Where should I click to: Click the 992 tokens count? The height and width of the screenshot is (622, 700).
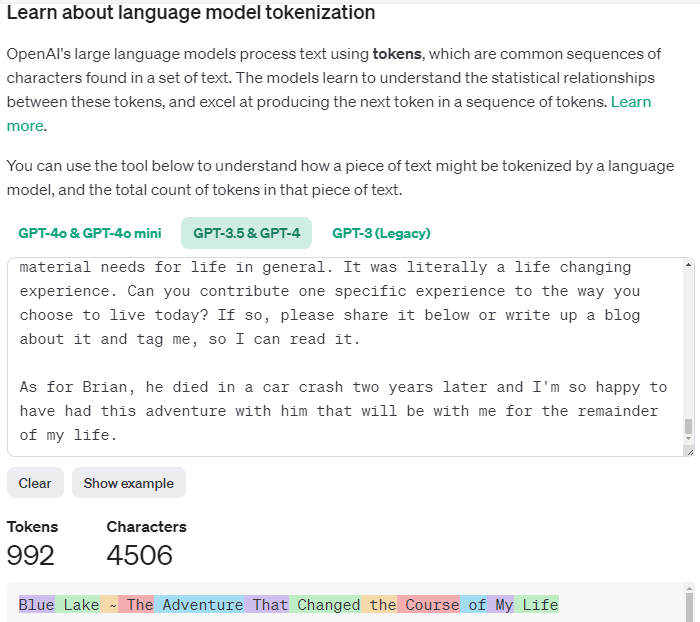point(31,555)
